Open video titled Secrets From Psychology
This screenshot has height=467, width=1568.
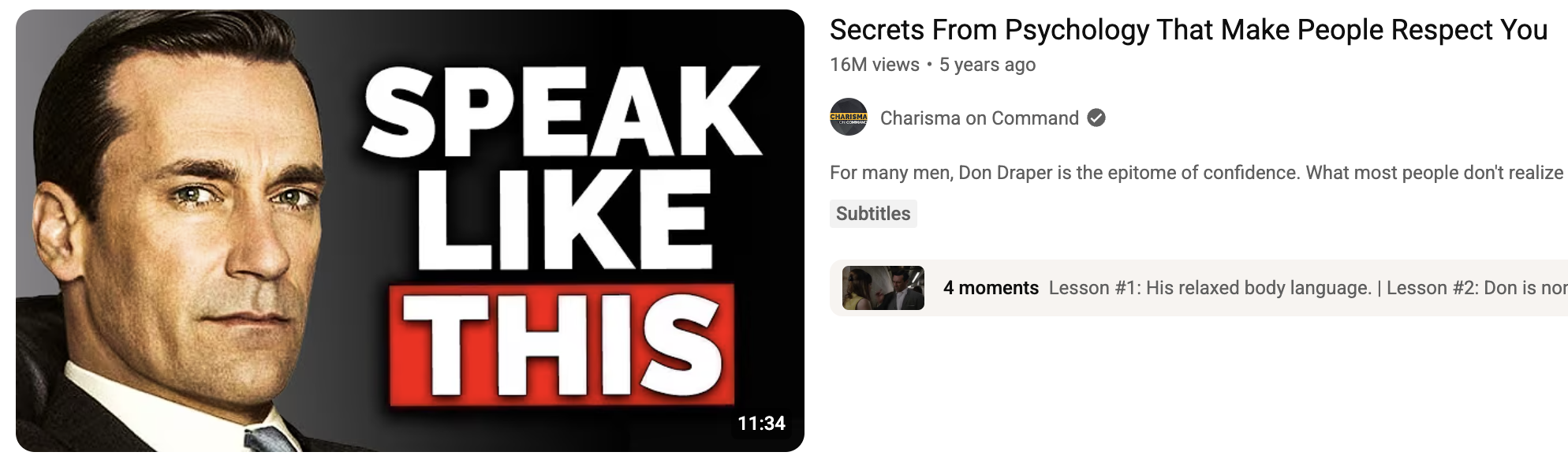click(1189, 30)
